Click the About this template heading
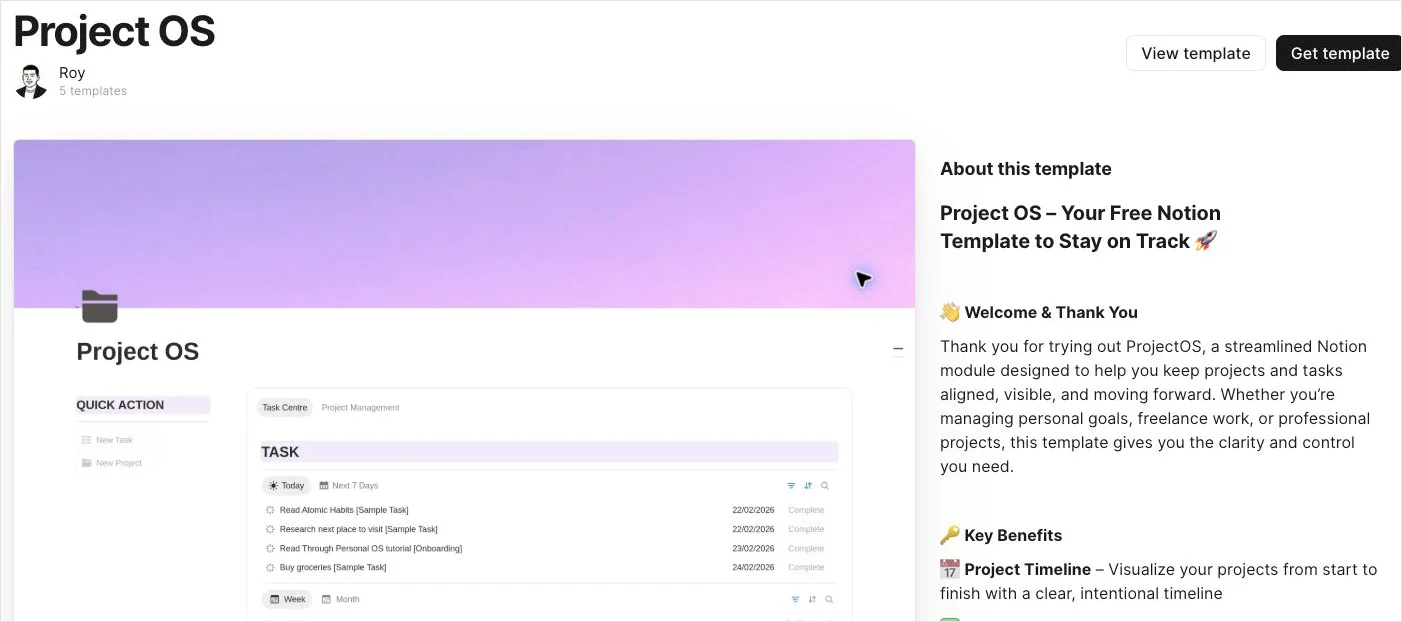The height and width of the screenshot is (622, 1402). tap(1026, 169)
